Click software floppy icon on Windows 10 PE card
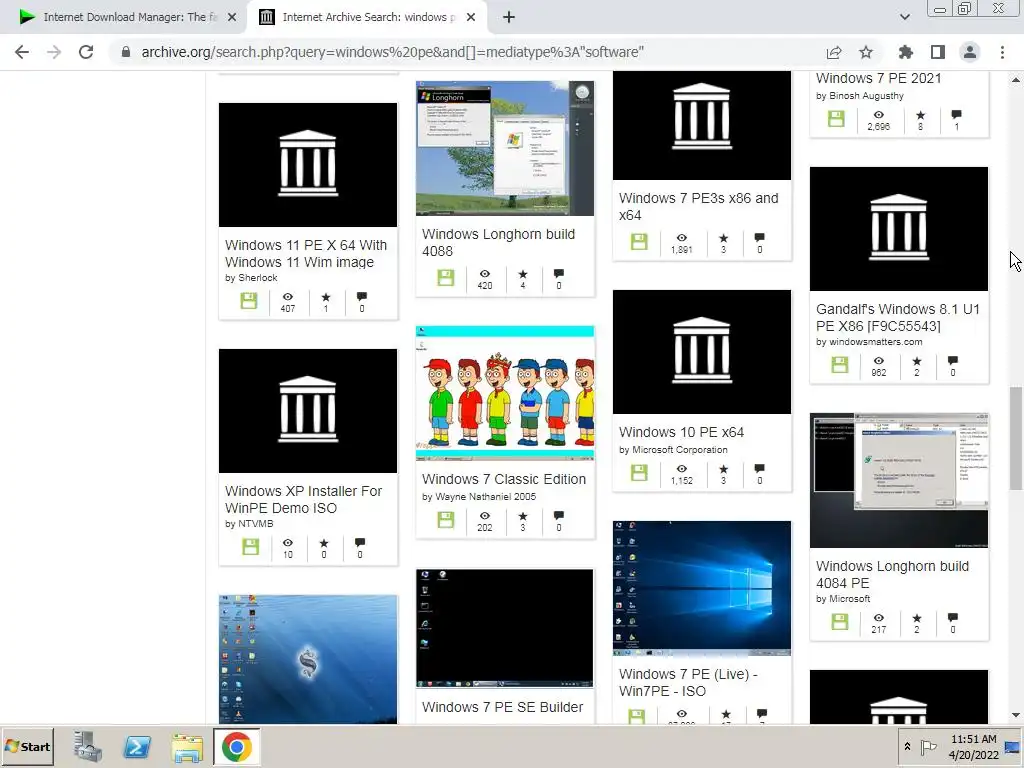This screenshot has height=768, width=1024. pos(639,473)
